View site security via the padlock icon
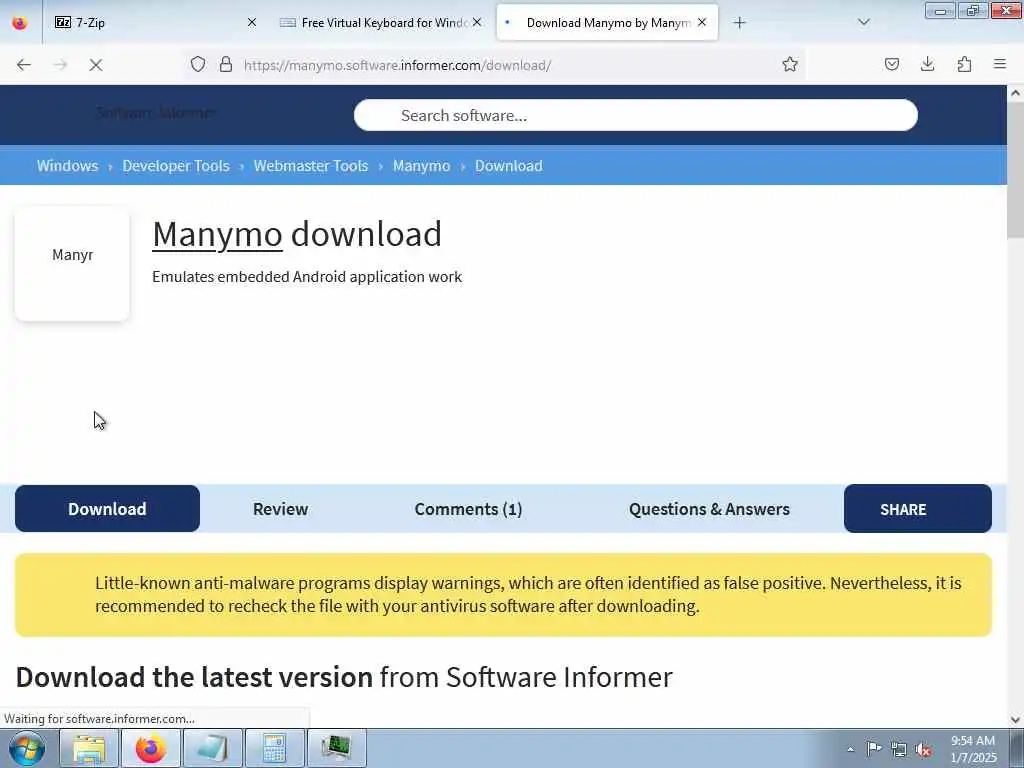 pos(226,64)
